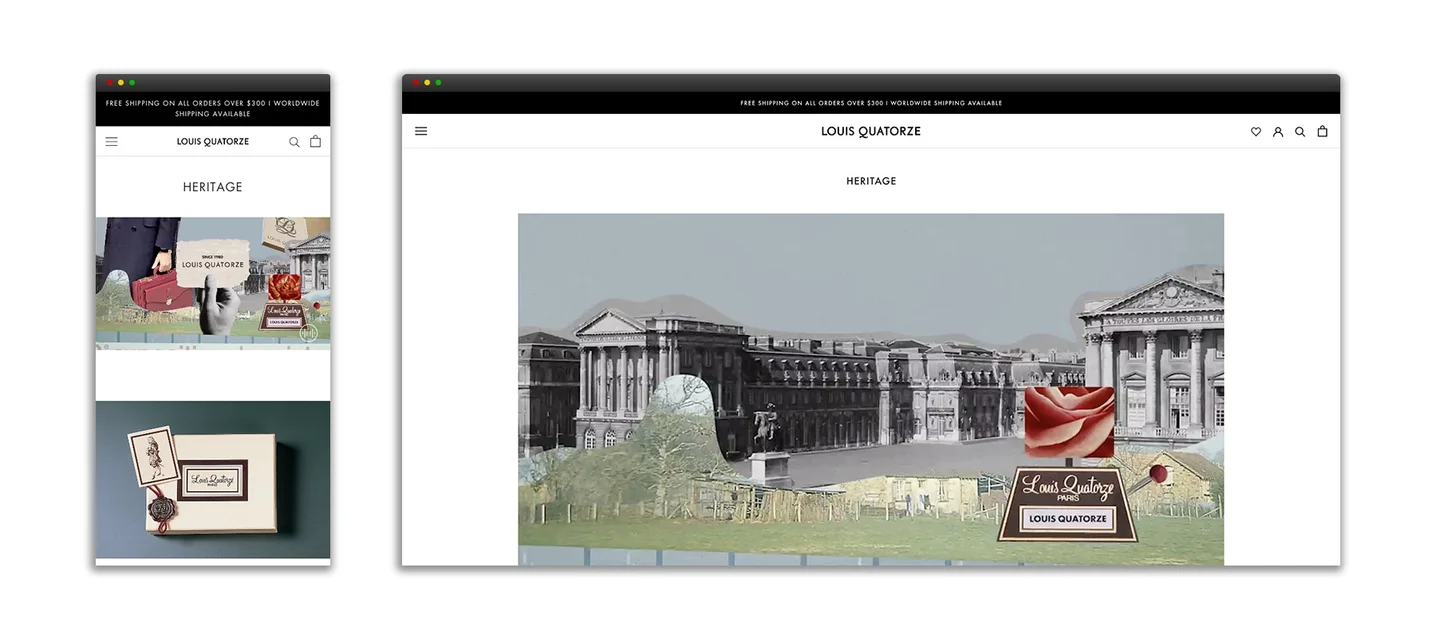The height and width of the screenshot is (638, 1436).
Task: Click the search magnifier in the desktop header
Action: pos(1300,132)
